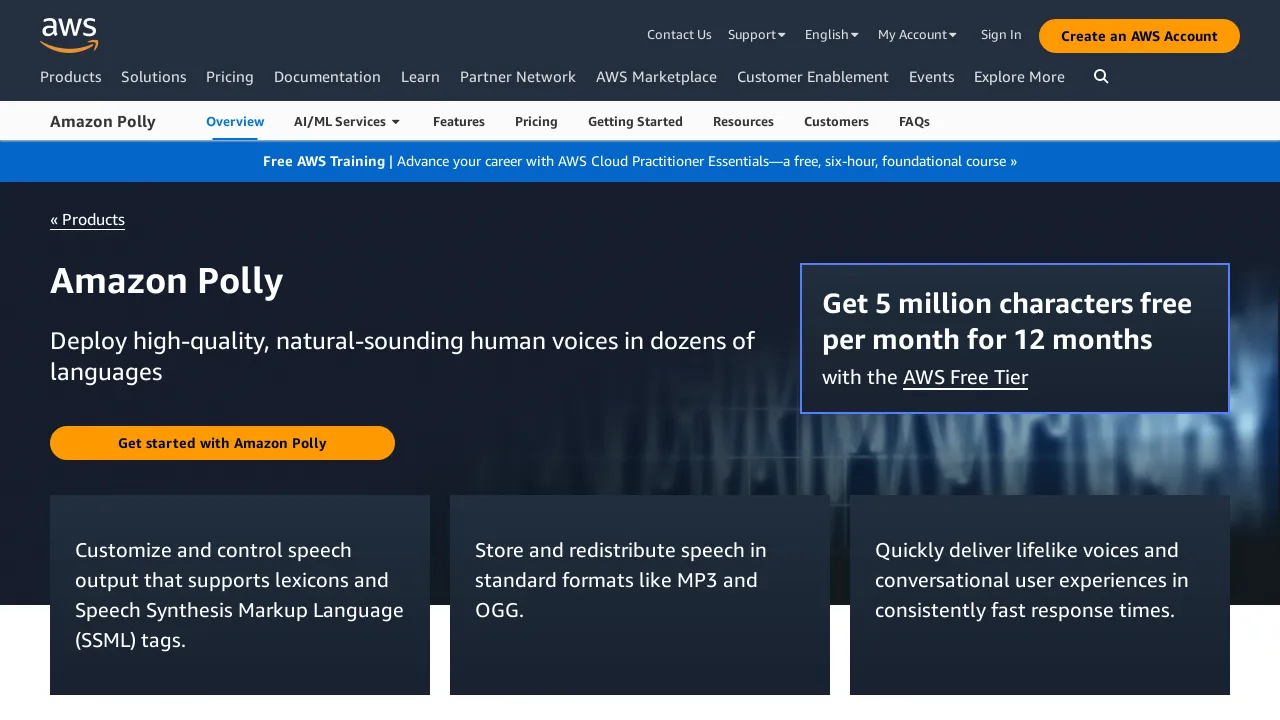Open the AWS Free Tier link
This screenshot has height=720, width=1280.
pos(965,378)
